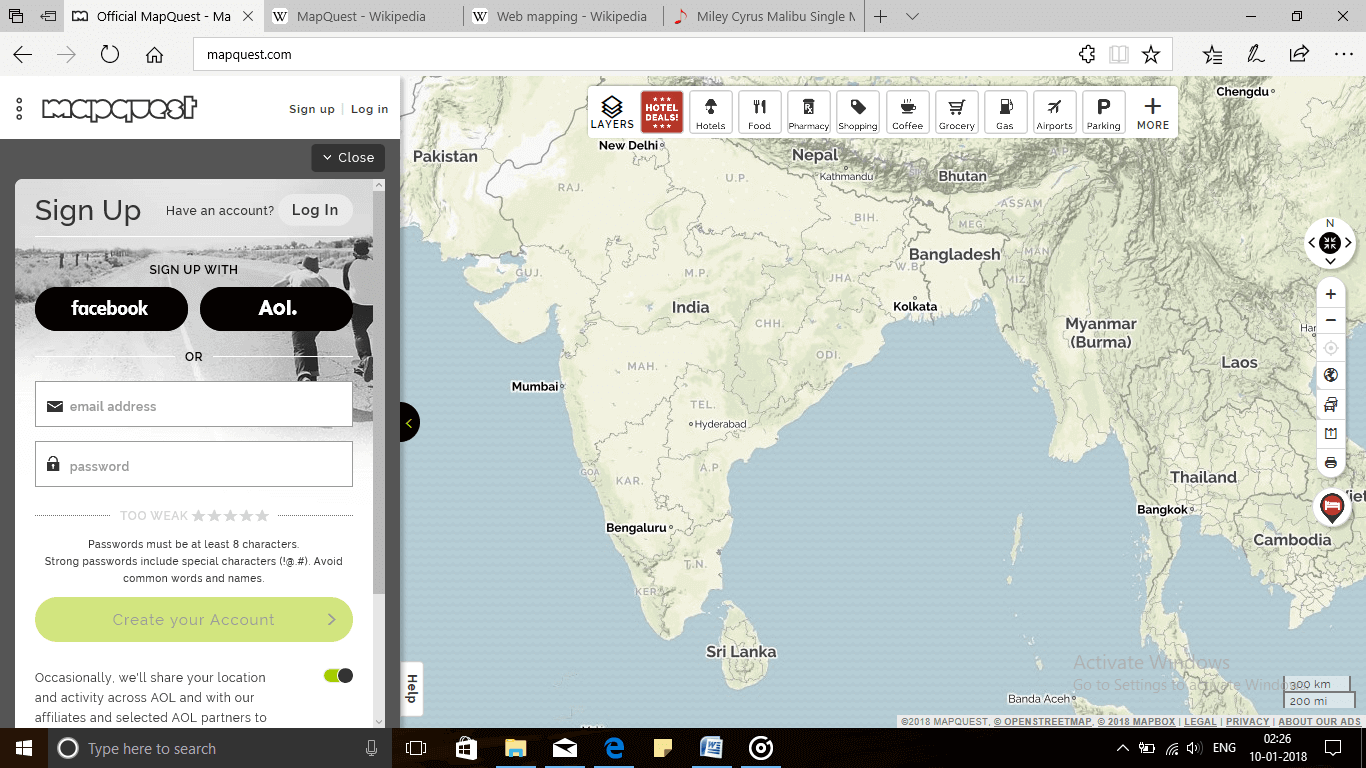The width and height of the screenshot is (1366, 768).
Task: Go to the browser home page
Action: coord(154,55)
